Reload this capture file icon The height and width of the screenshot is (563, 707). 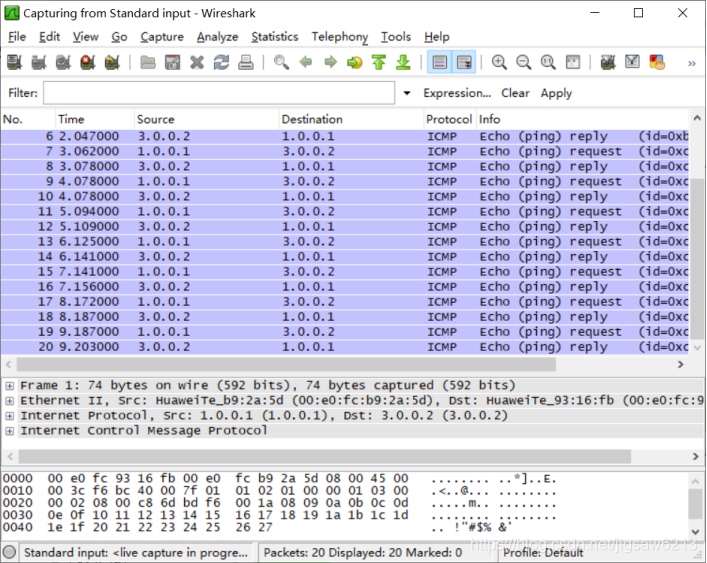tap(221, 62)
